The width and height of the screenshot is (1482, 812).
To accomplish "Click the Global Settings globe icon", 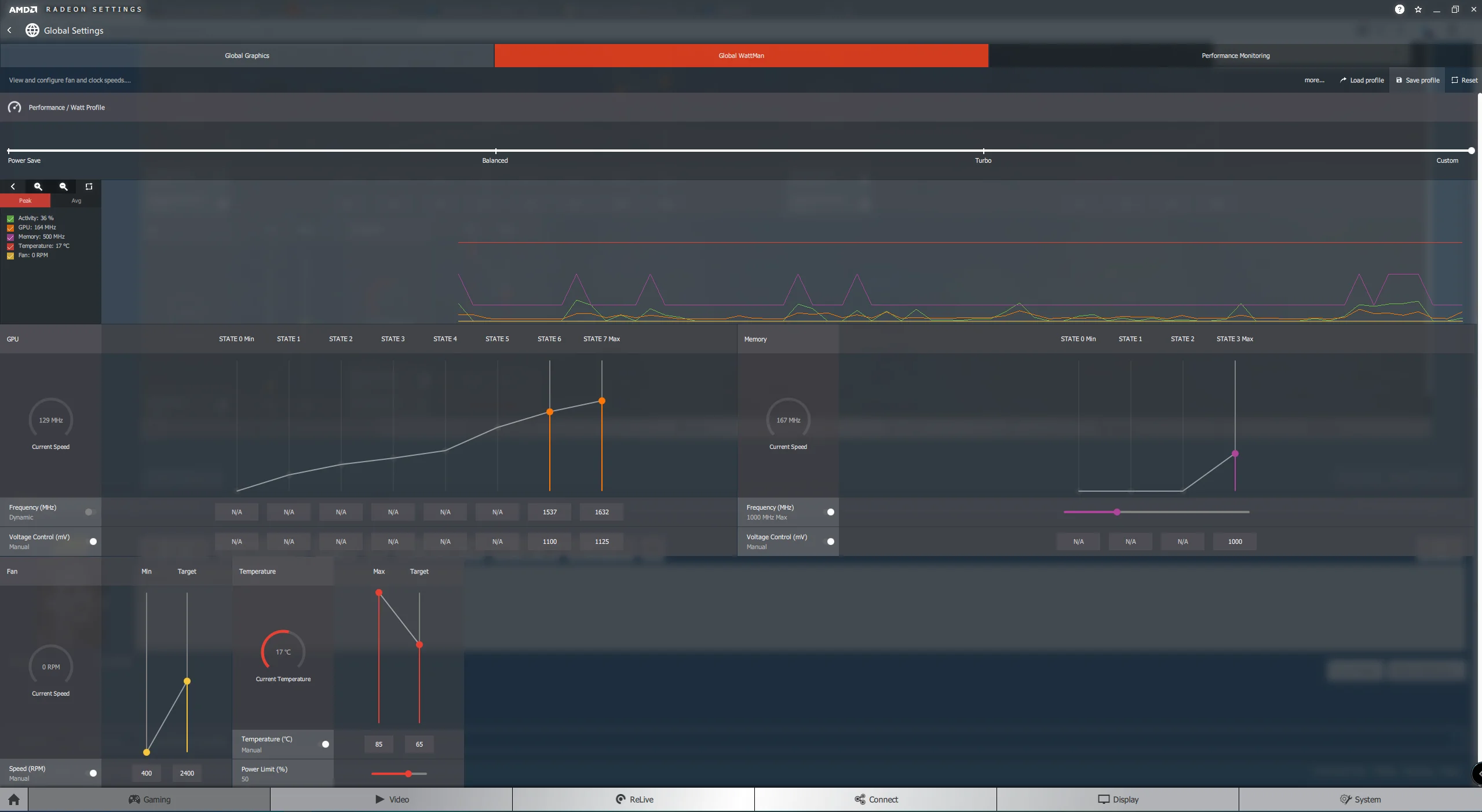I will (32, 30).
